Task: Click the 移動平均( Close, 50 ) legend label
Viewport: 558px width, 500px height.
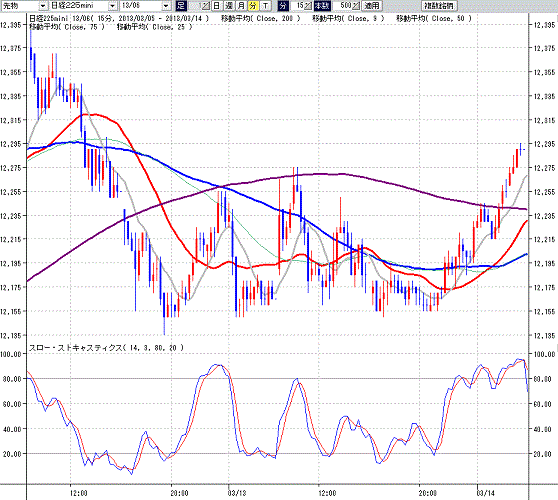Action: (434, 18)
